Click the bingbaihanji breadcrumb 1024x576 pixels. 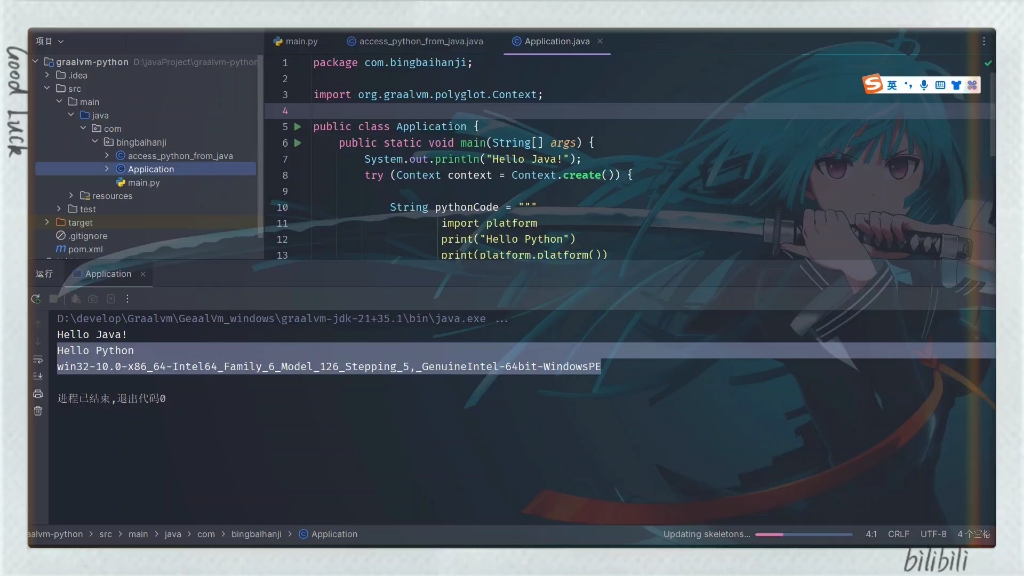coord(256,534)
